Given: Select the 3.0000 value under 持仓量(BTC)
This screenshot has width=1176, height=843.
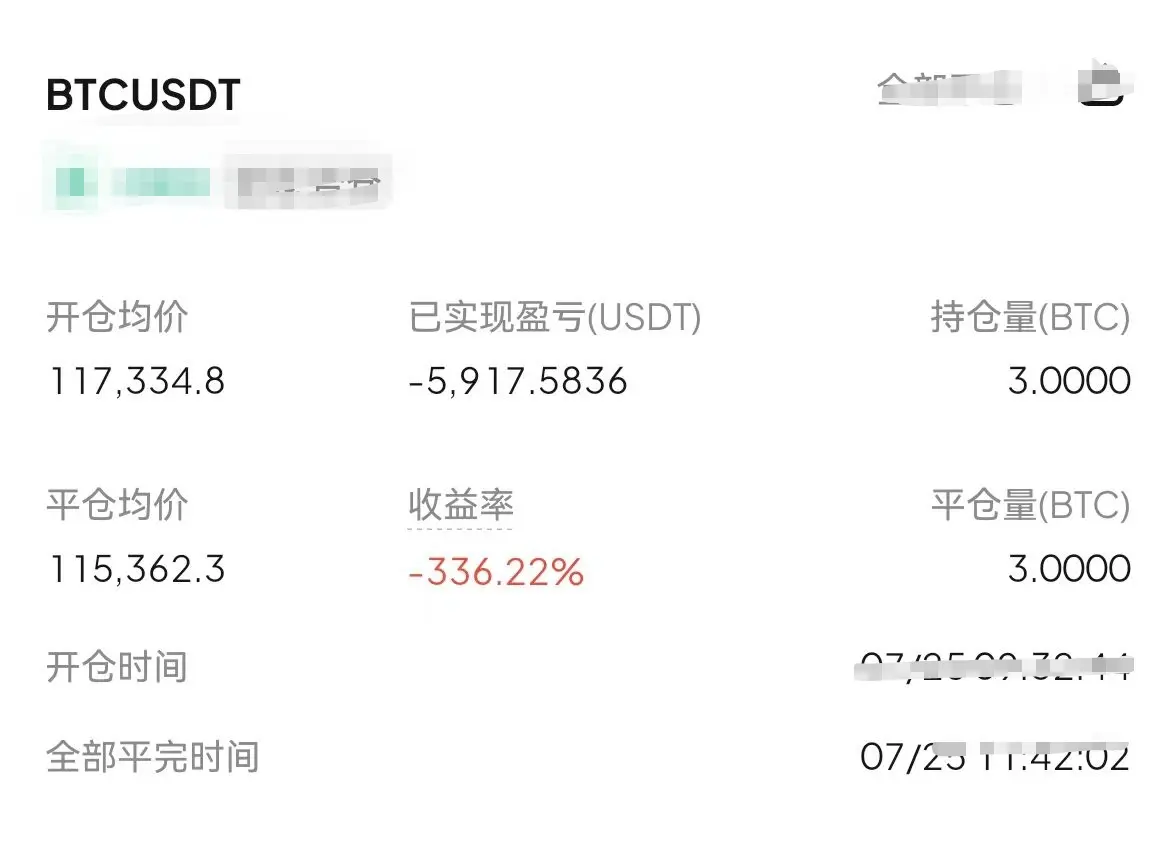Looking at the screenshot, I should pos(1070,381).
